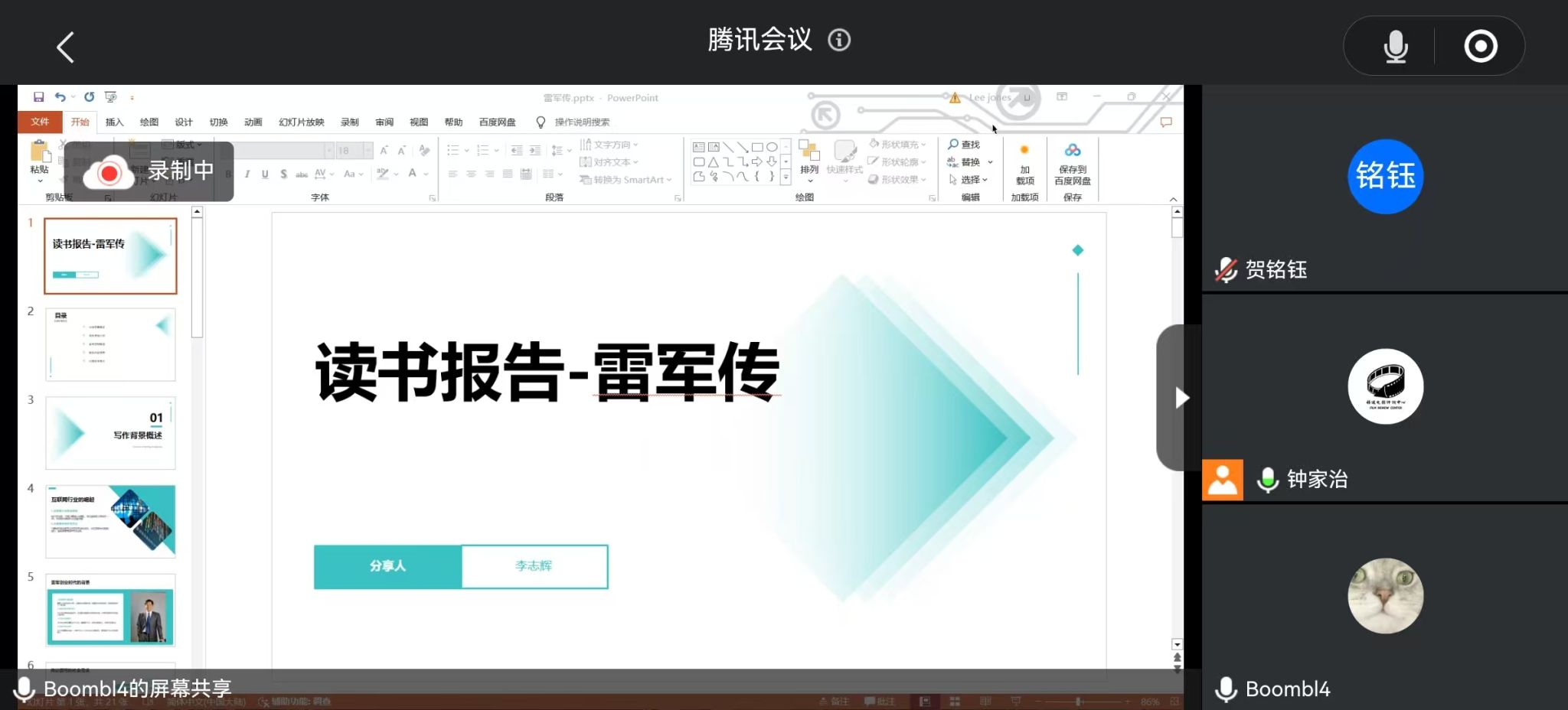1568x710 pixels.
Task: Click the Save icon in quick access toolbar
Action: pyautogui.click(x=38, y=97)
